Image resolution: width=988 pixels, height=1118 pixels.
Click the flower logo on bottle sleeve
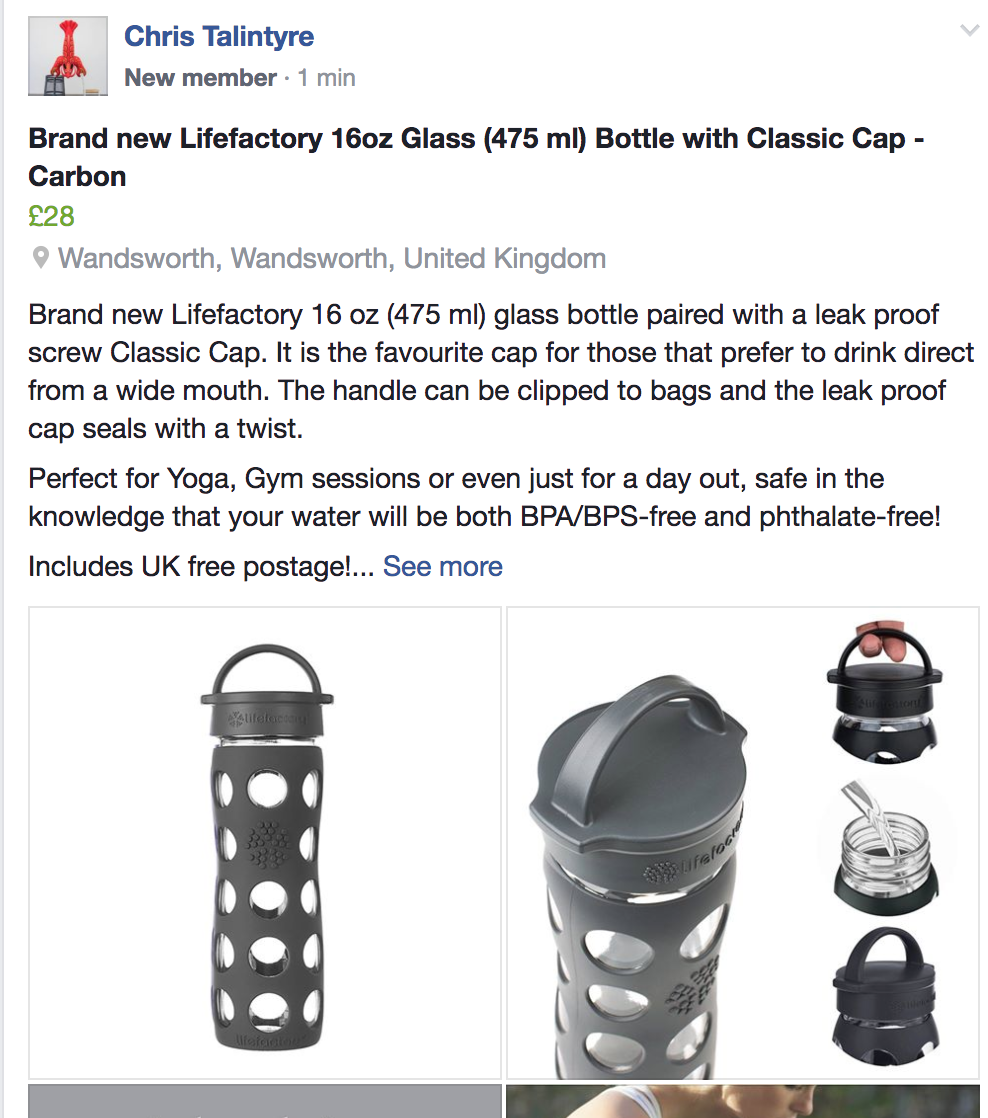pos(267,845)
